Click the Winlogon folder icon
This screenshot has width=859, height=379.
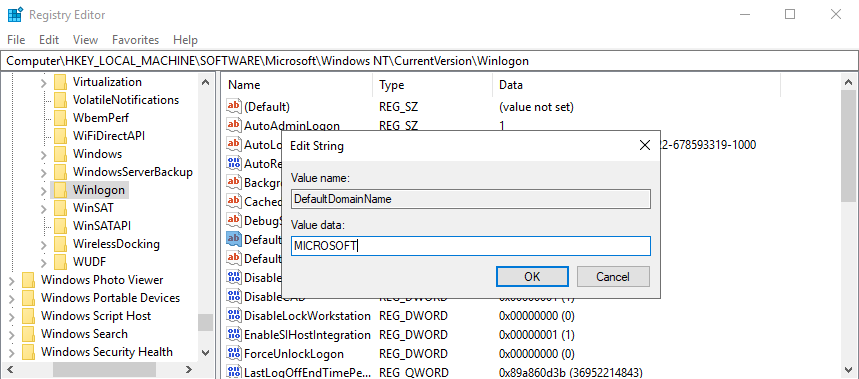pos(60,190)
